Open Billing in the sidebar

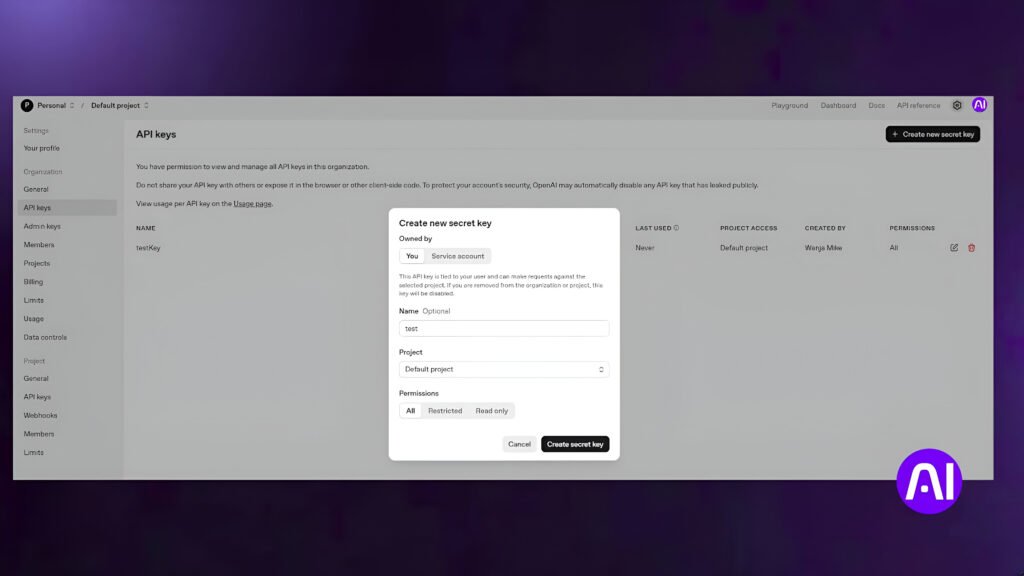[34, 282]
